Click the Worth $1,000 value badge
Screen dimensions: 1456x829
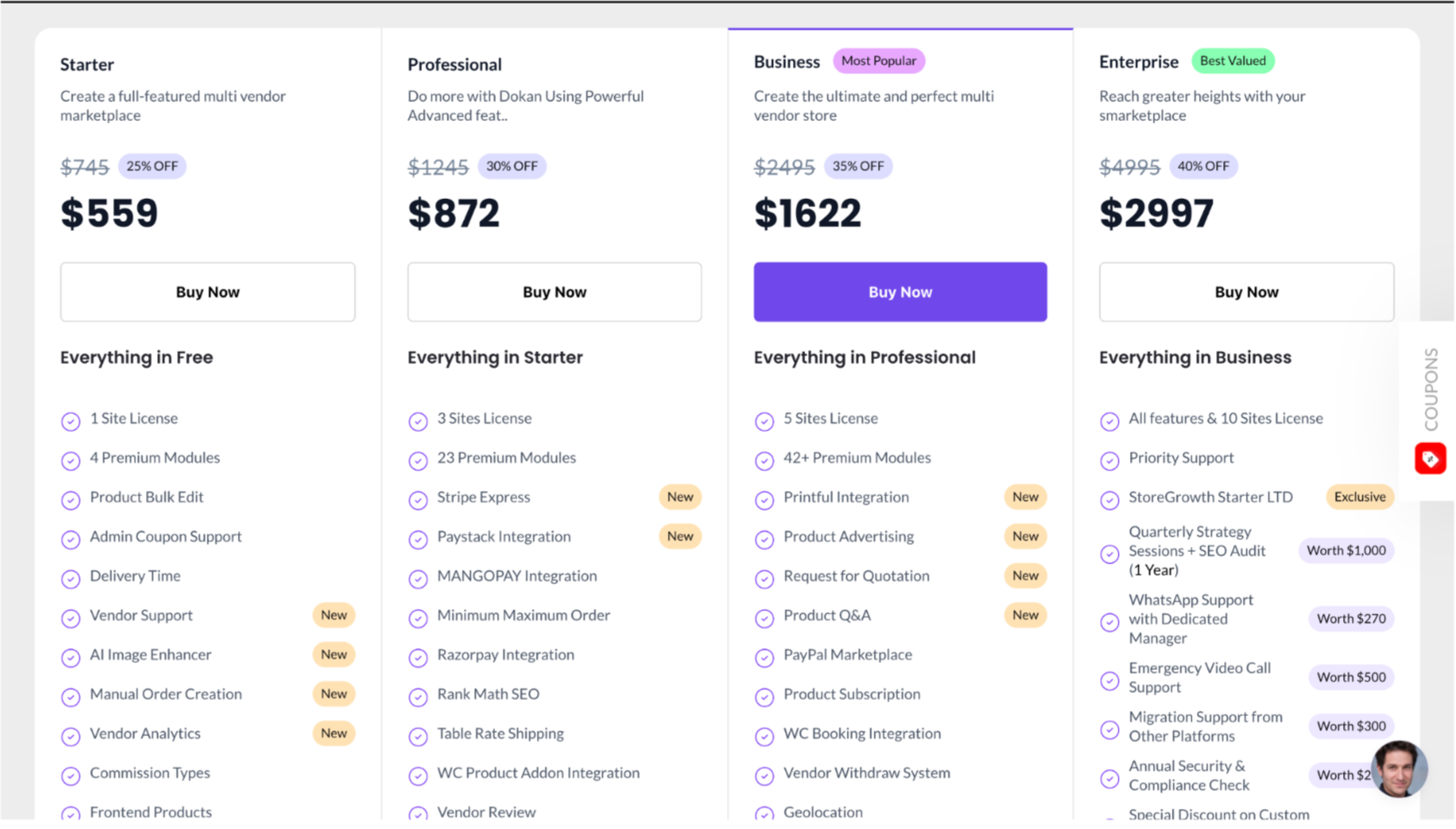(x=1346, y=551)
